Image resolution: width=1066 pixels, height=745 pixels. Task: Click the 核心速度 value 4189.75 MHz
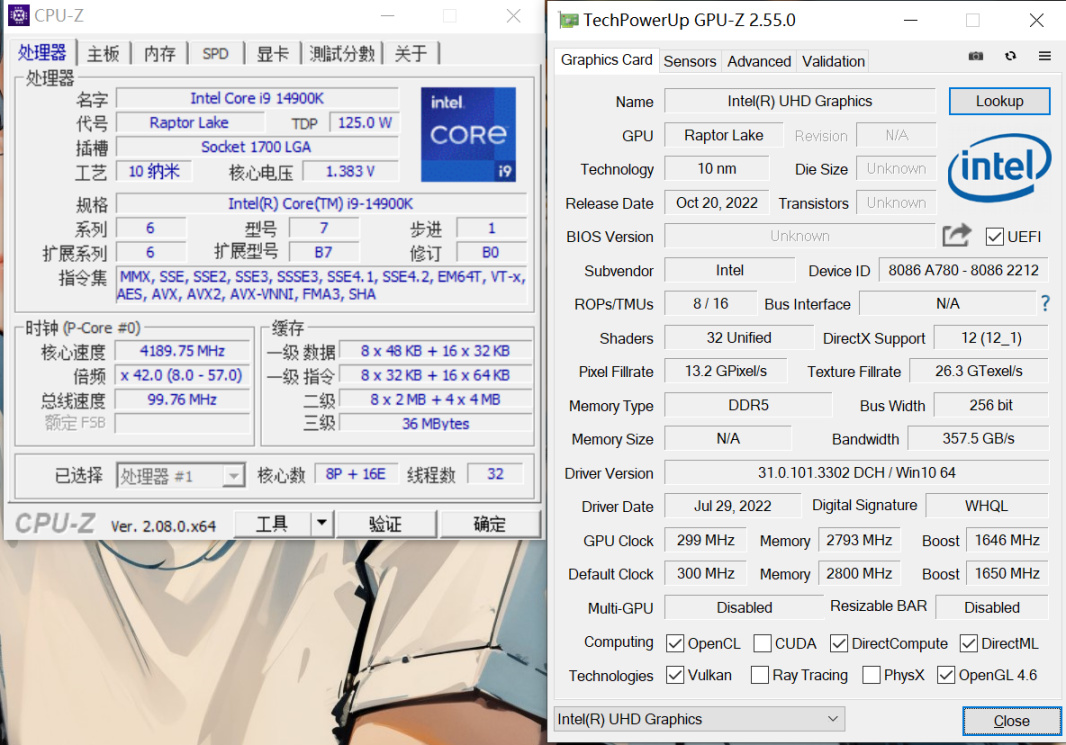point(182,351)
